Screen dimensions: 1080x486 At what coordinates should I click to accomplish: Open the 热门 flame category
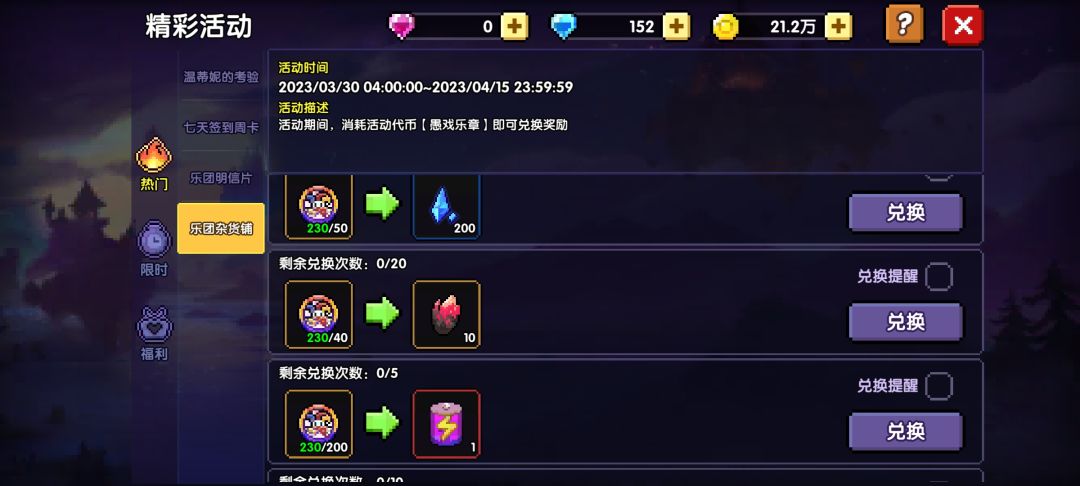point(154,164)
